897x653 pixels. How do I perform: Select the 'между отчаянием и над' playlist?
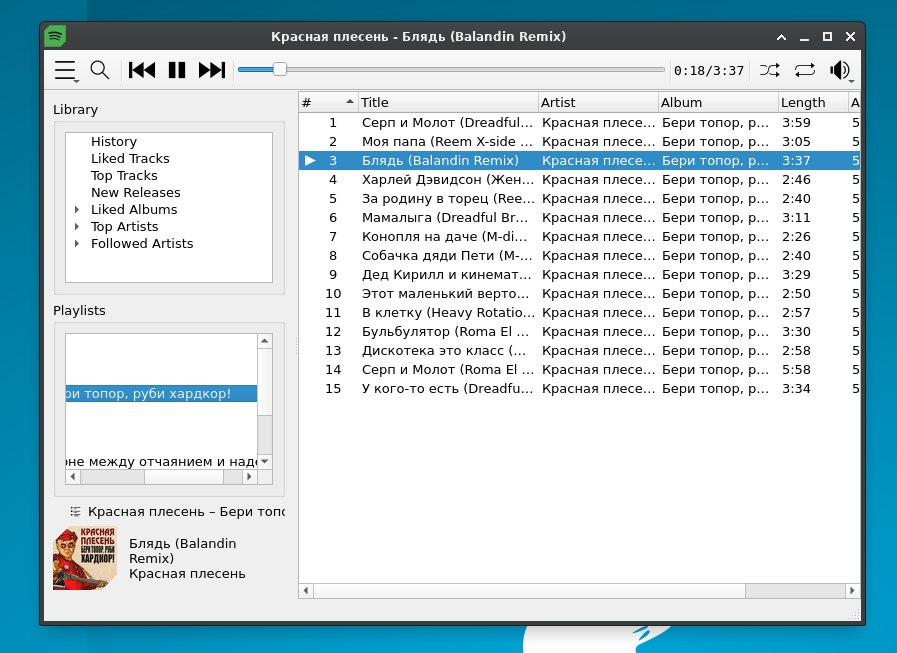pos(161,461)
